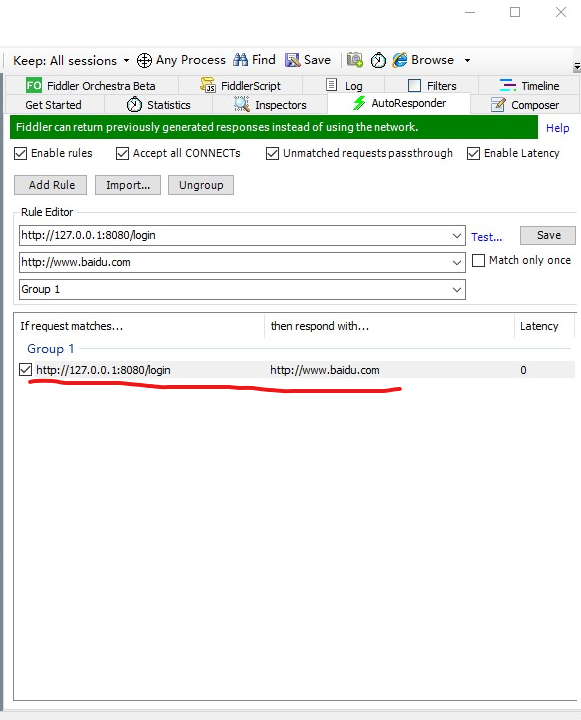Open the Log tab
Screen dimensions: 581x720
344,85
